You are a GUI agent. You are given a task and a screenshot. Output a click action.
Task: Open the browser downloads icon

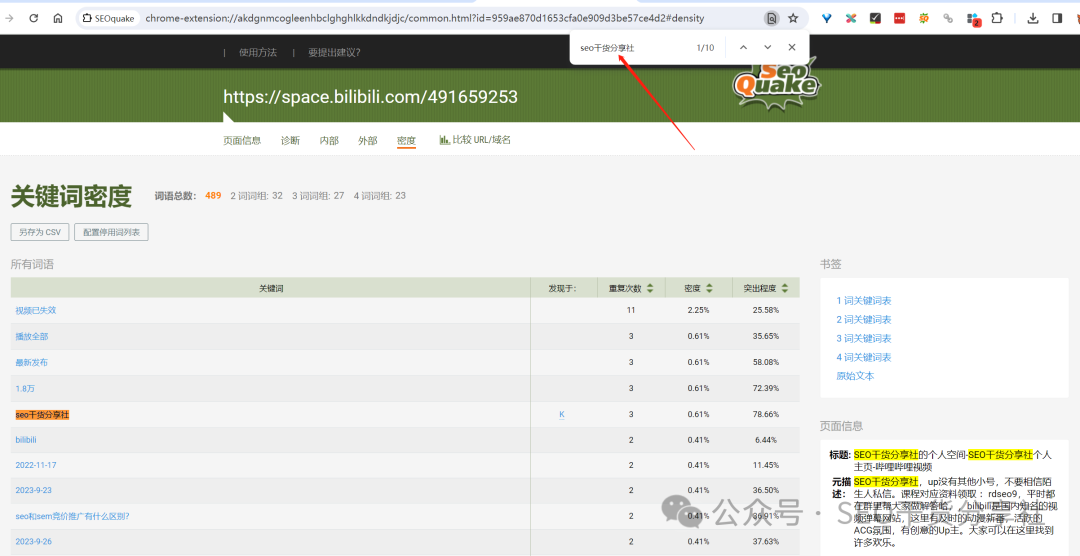click(x=1032, y=19)
